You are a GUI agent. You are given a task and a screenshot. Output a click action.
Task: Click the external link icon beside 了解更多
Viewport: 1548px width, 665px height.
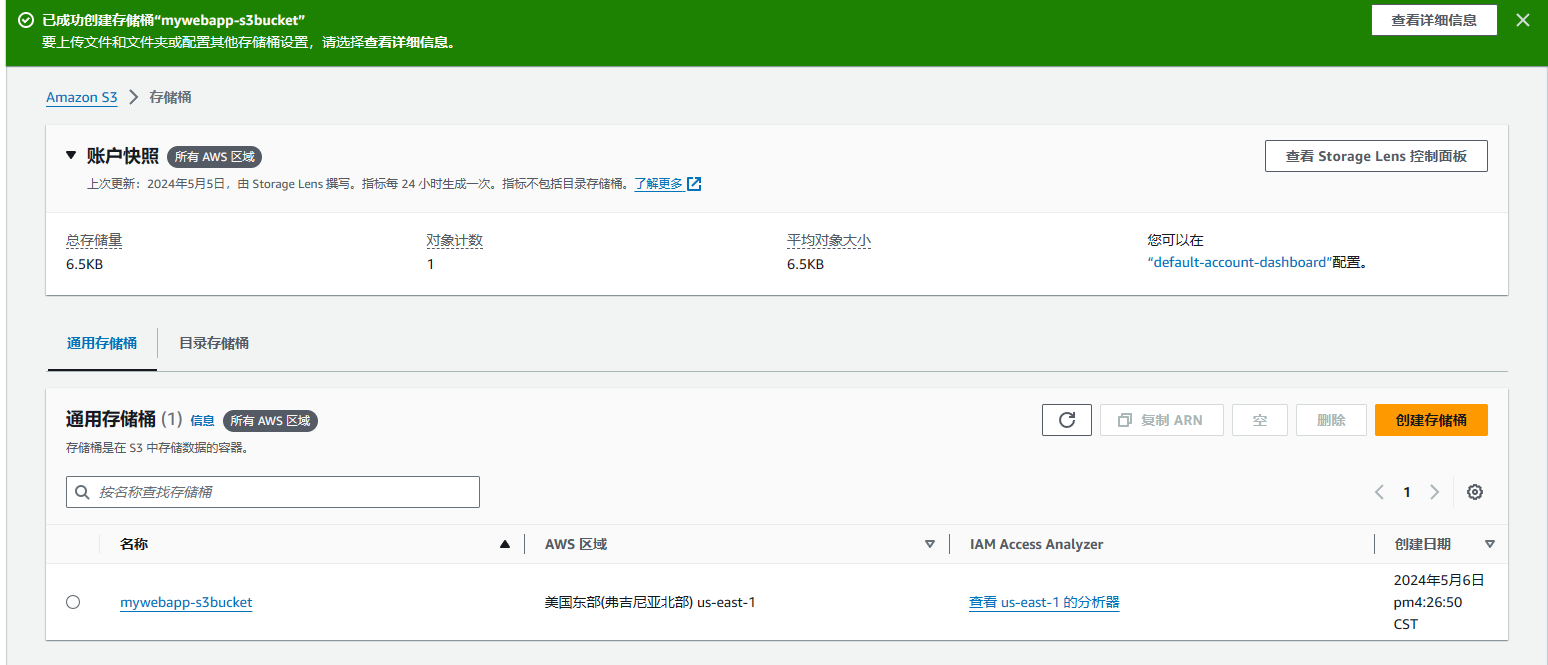coord(694,184)
